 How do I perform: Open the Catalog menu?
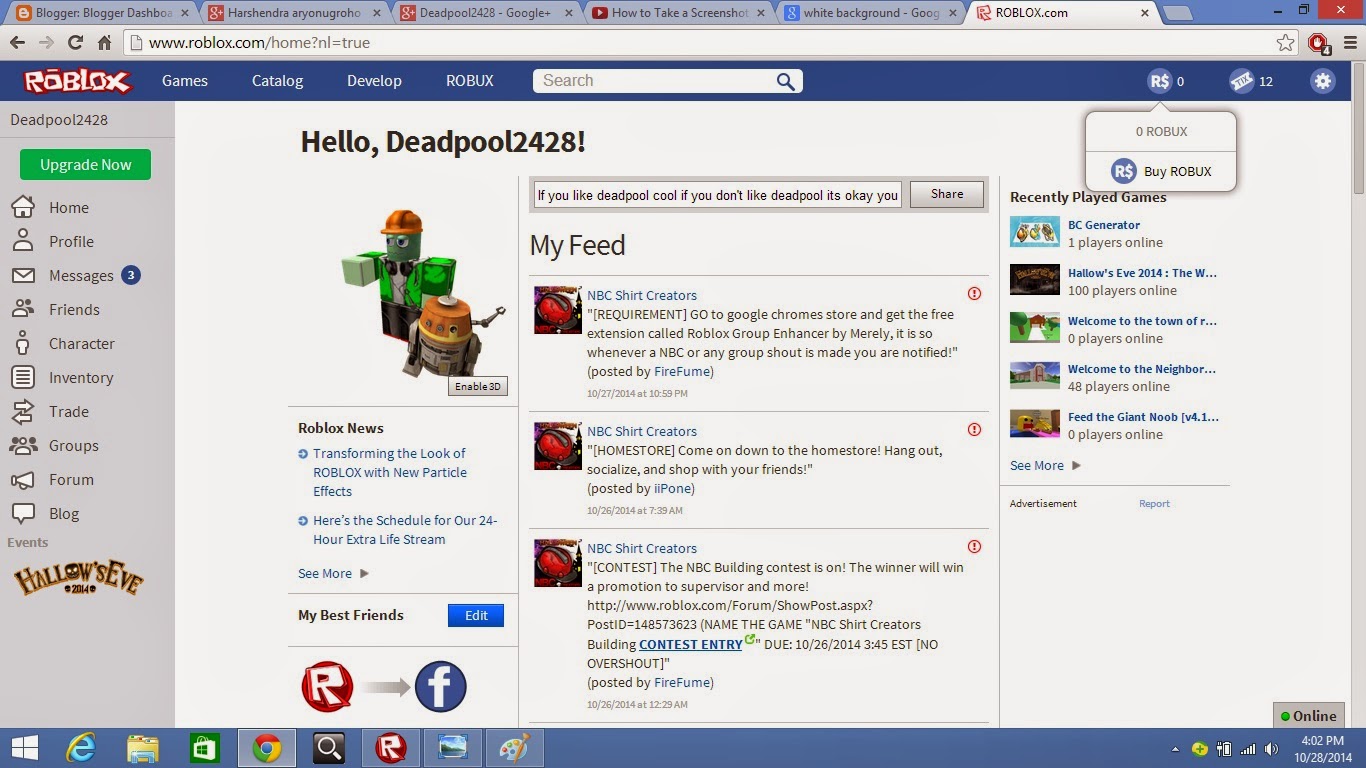[x=277, y=81]
